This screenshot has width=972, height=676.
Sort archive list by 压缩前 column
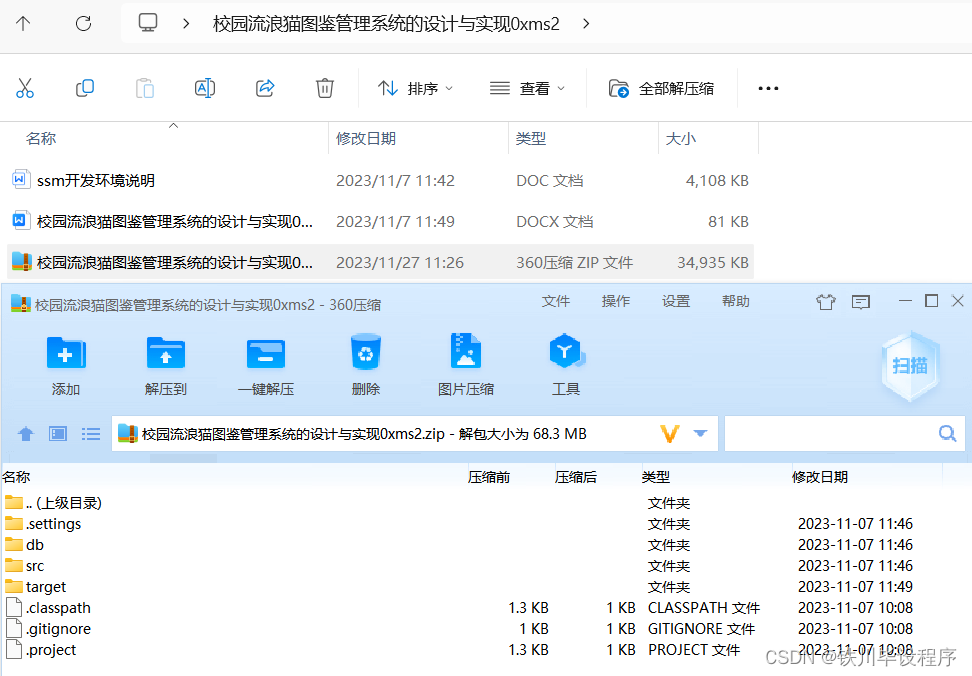[x=489, y=477]
